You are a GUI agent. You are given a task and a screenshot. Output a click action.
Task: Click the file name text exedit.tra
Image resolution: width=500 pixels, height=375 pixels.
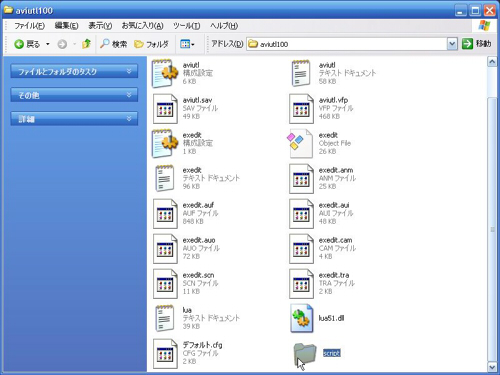point(334,275)
